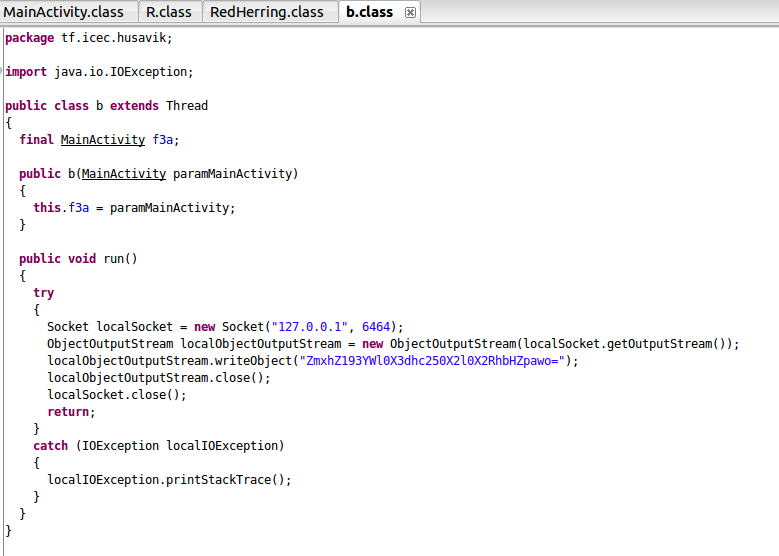Switch to the MainActivity.class tab
The width and height of the screenshot is (779, 556).
point(65,12)
